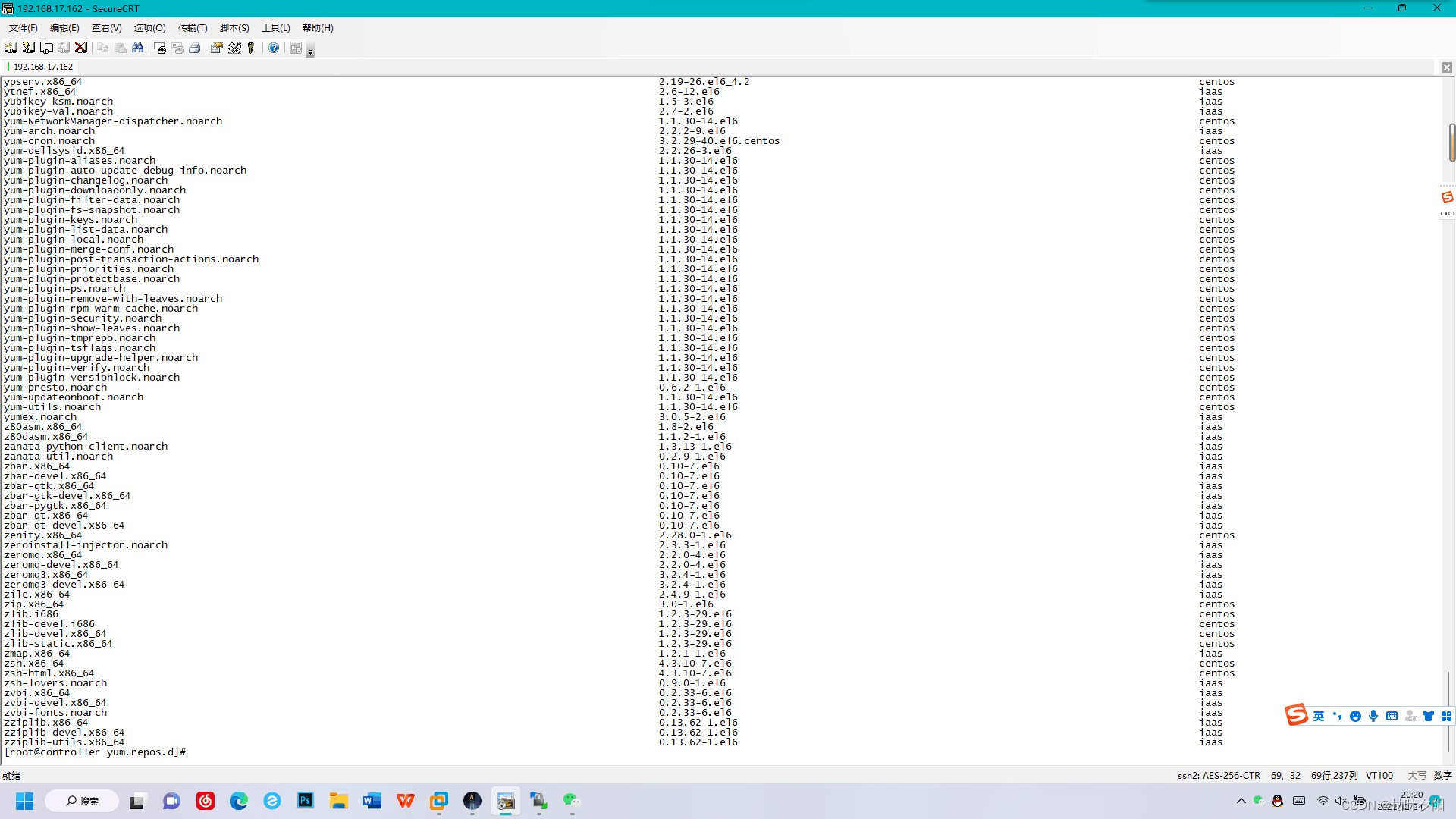Click the Copy toolbar icon
1456x819 pixels.
pos(103,47)
